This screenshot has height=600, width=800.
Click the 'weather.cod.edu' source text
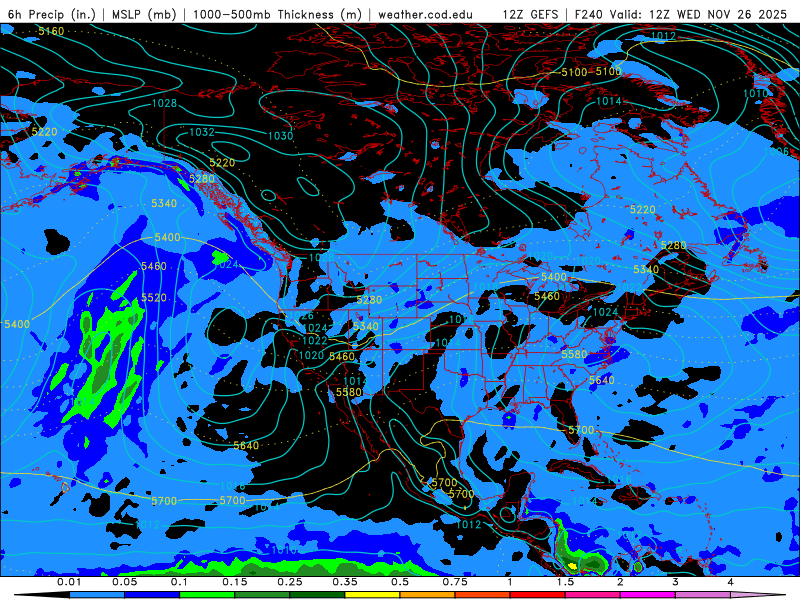tap(425, 14)
